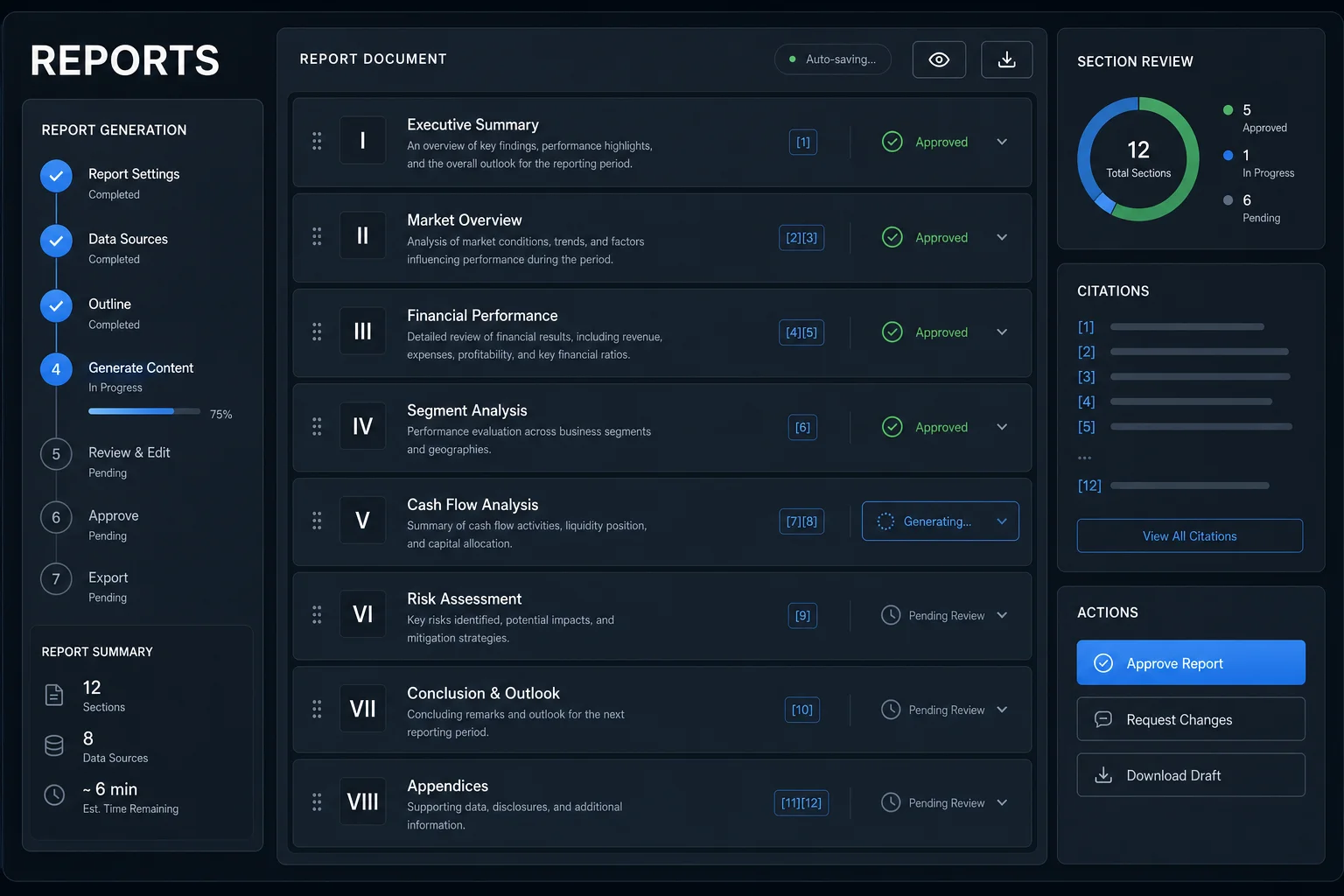Click the drag handle of Market Overview

pyautogui.click(x=317, y=236)
